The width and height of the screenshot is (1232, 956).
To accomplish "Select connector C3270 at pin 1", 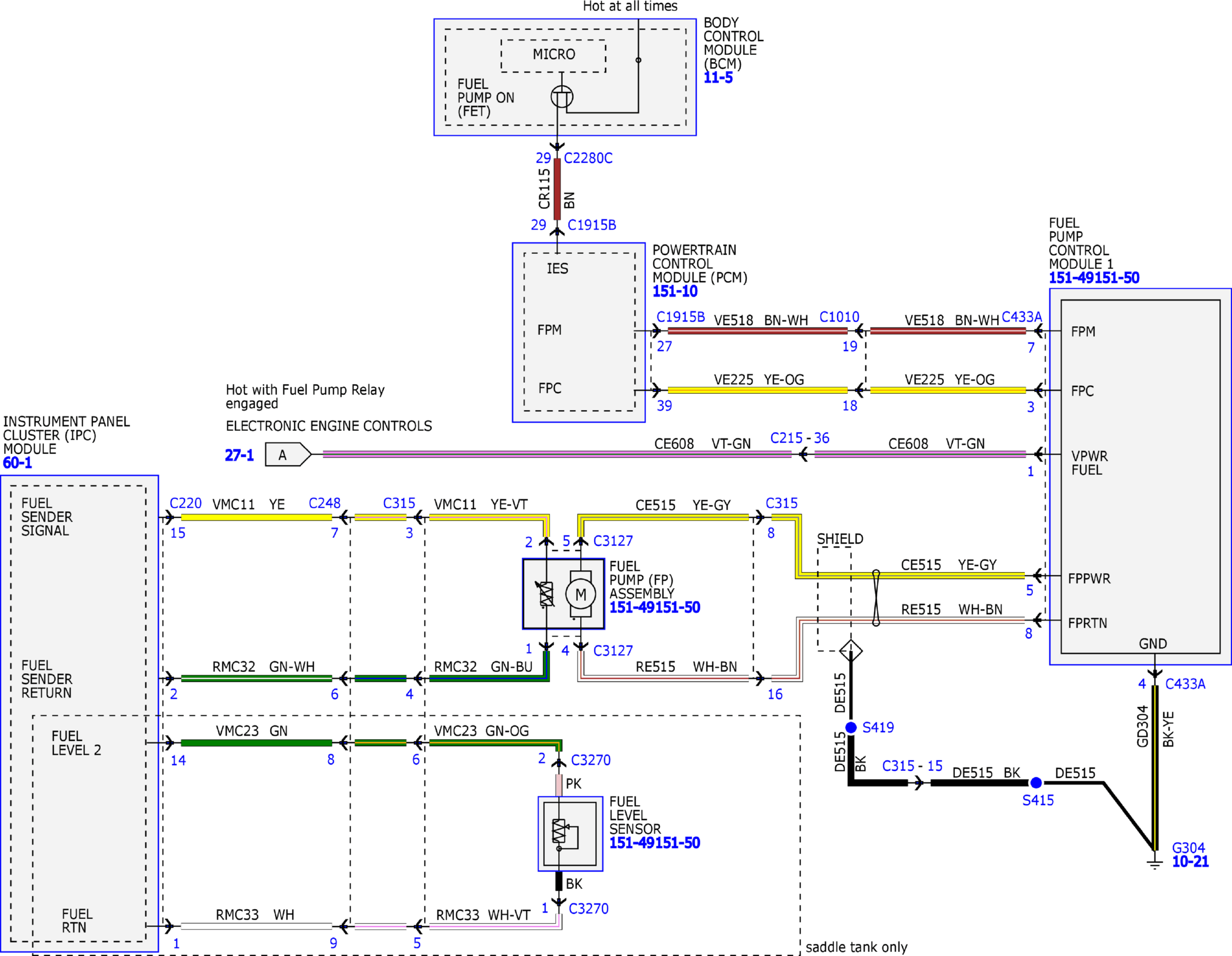I will point(589,909).
